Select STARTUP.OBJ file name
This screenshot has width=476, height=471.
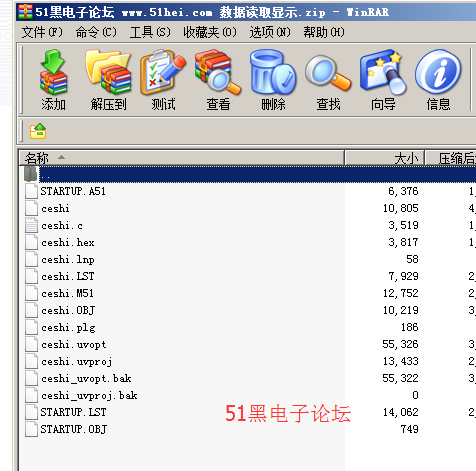tap(74, 429)
